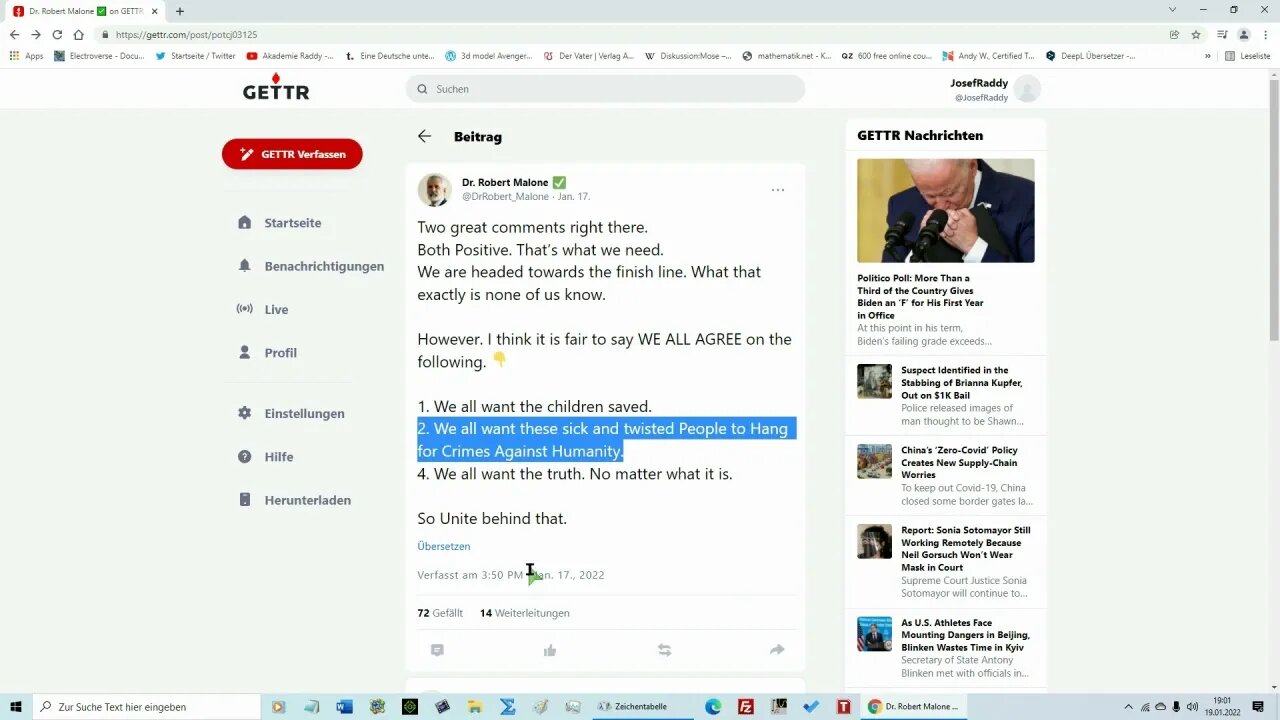Open the post's three-dot options menu
Viewport: 1280px width, 720px height.
tap(777, 190)
